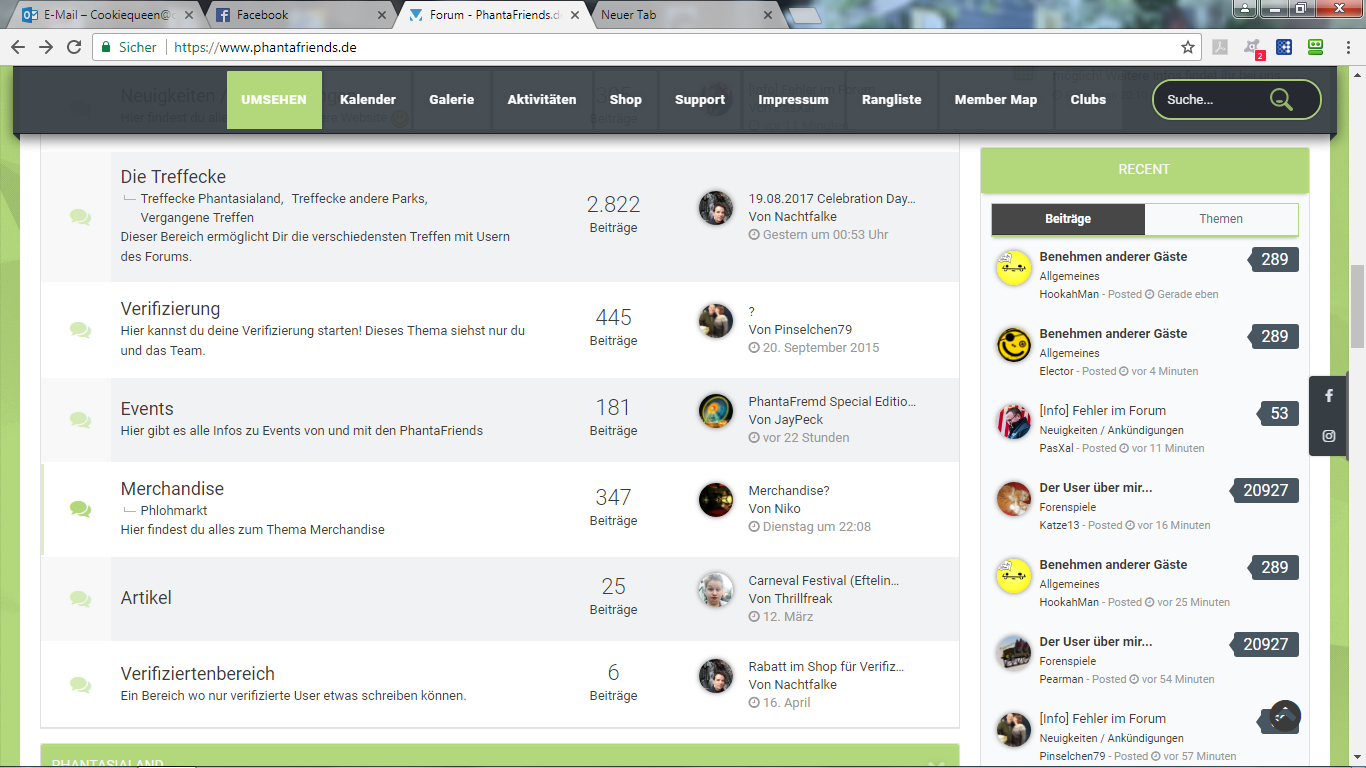Open Nachtfalke's avatar in Treffecke row
Viewport: 1366px width, 768px height.
click(x=715, y=208)
